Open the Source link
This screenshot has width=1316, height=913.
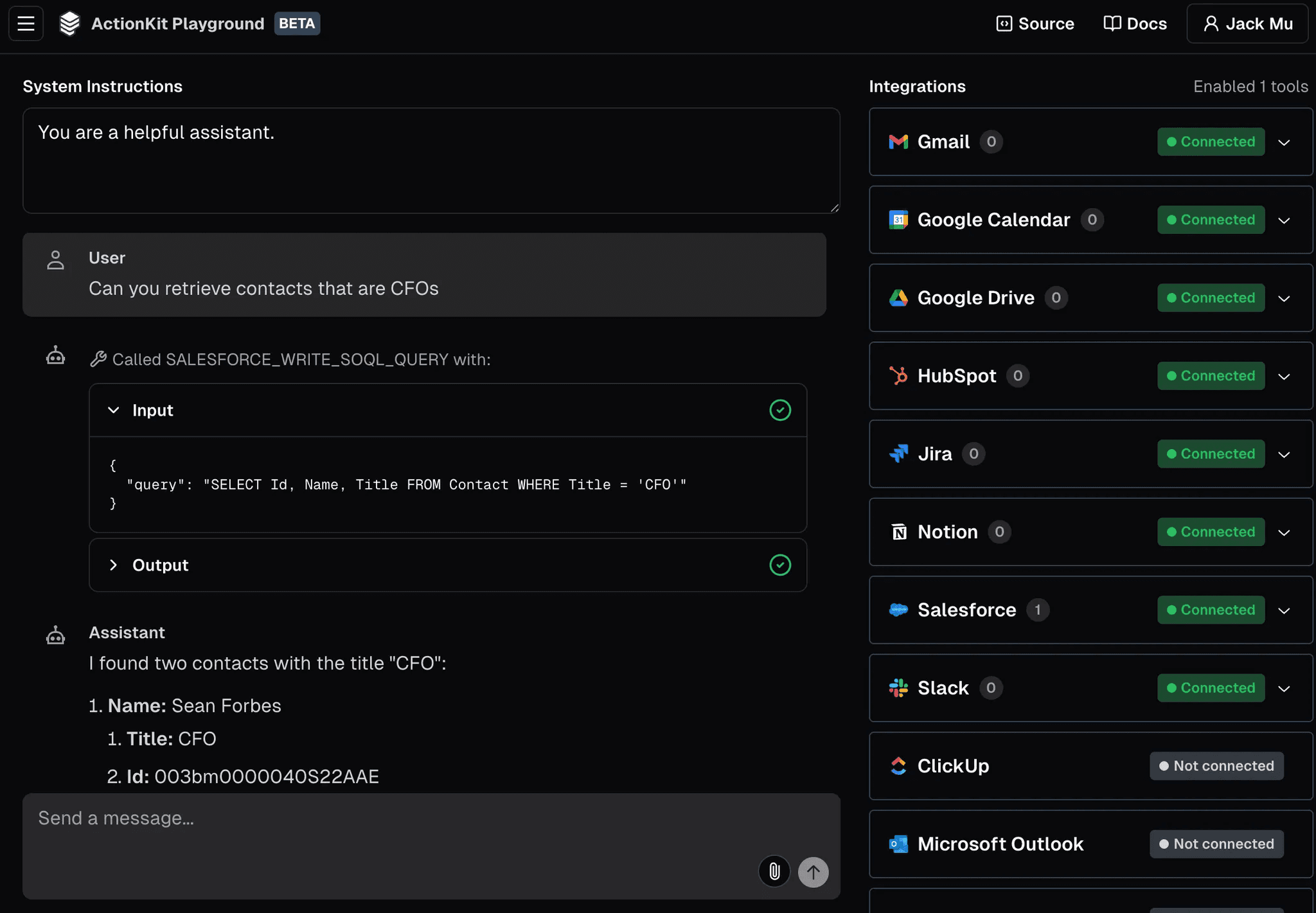click(1035, 24)
